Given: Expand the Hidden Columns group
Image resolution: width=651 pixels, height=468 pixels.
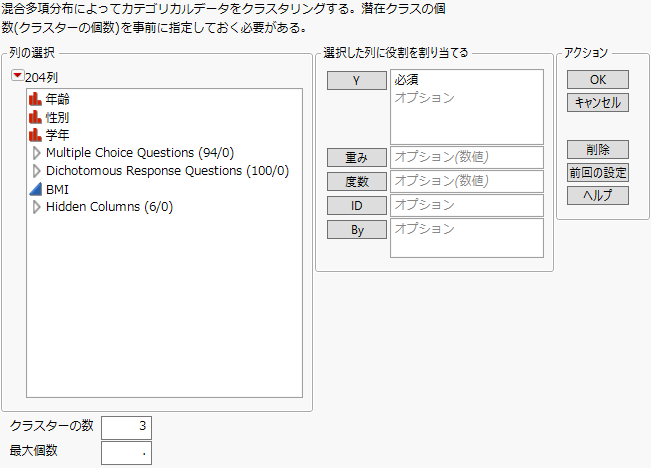Looking at the screenshot, I should [38, 207].
